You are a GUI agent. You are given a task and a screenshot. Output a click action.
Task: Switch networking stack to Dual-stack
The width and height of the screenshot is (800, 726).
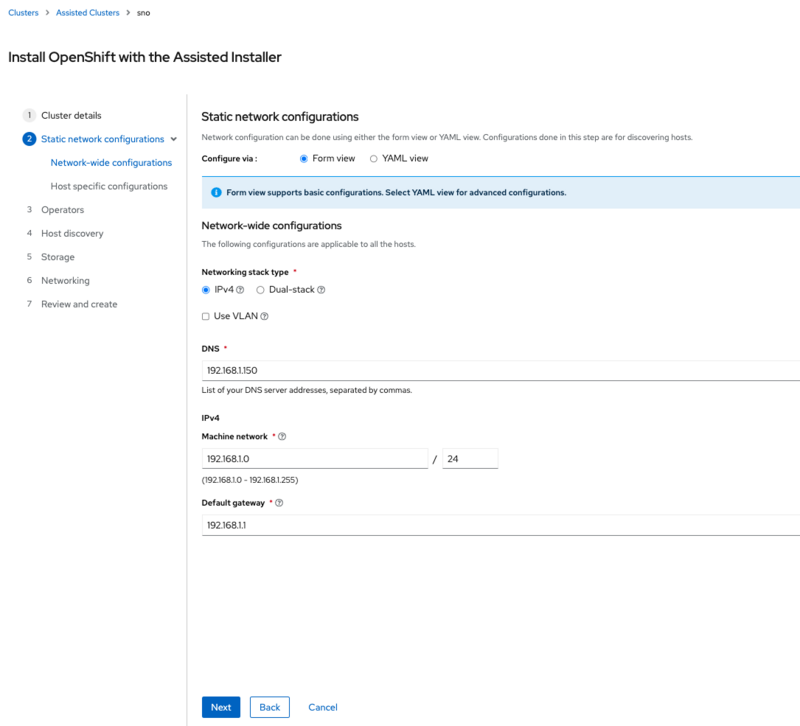click(260, 290)
